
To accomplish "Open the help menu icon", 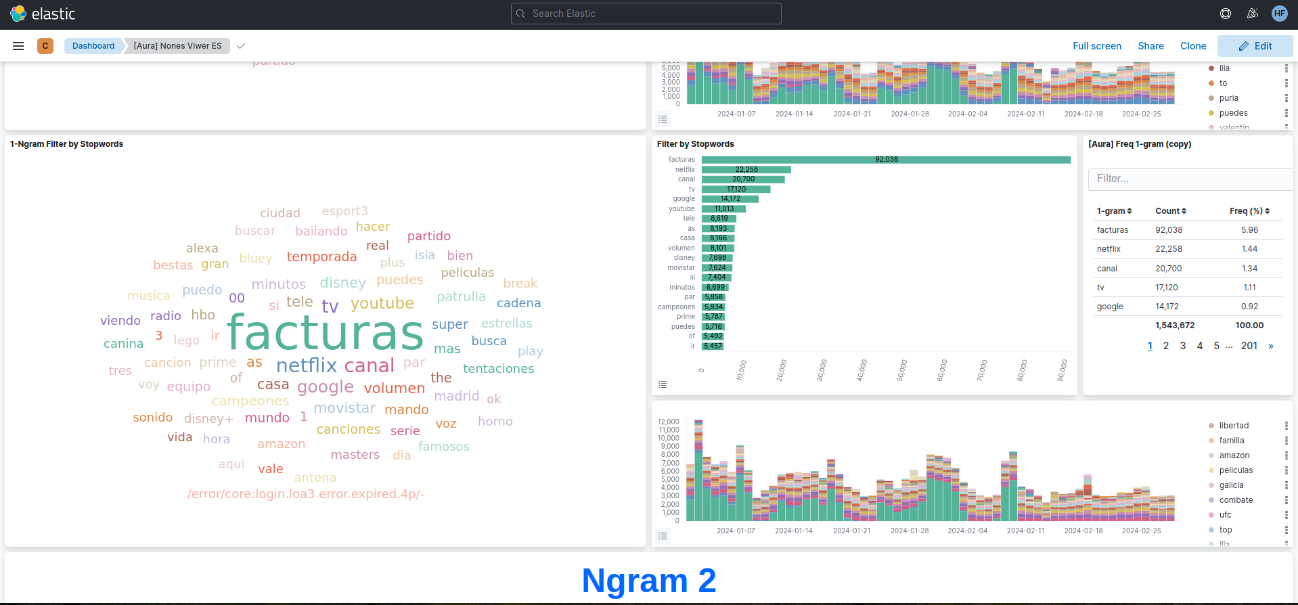I will click(x=1226, y=13).
